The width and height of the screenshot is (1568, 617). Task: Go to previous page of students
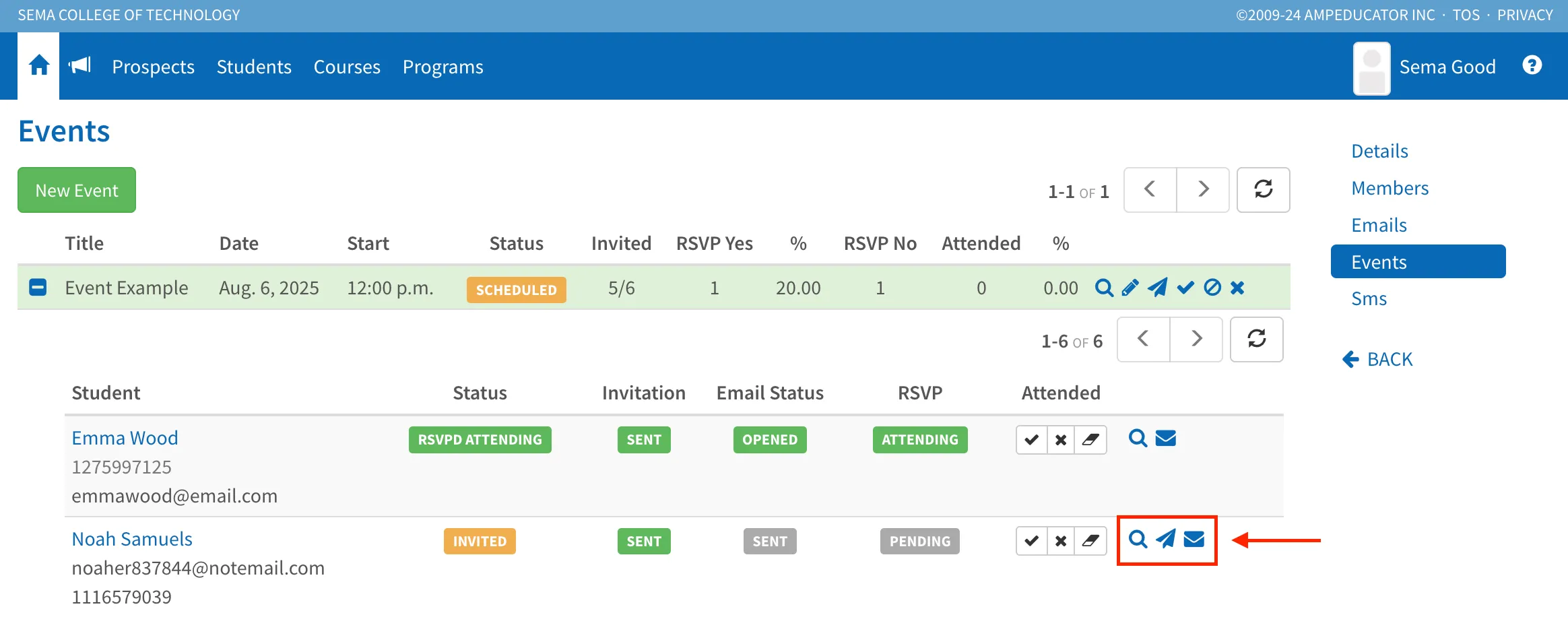[x=1144, y=339]
